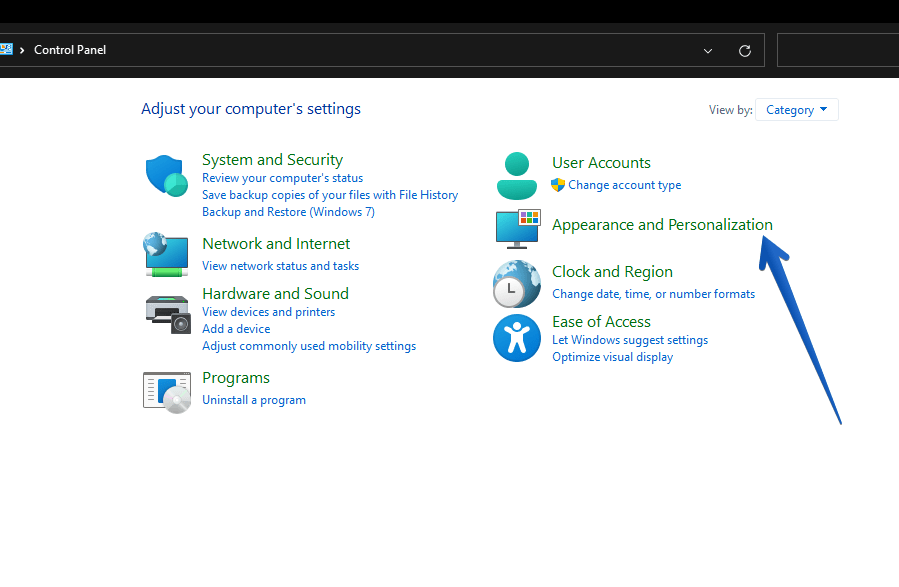Click Uninstall a program link

pos(254,400)
